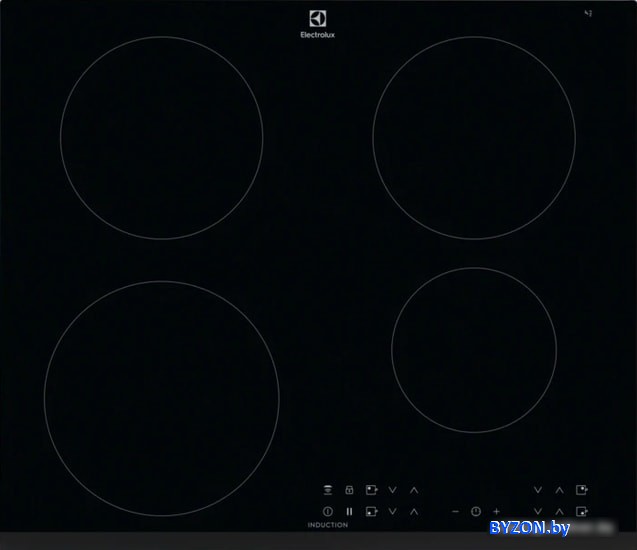
Task: Tap the front-right zone indicator icon
Action: (582, 511)
